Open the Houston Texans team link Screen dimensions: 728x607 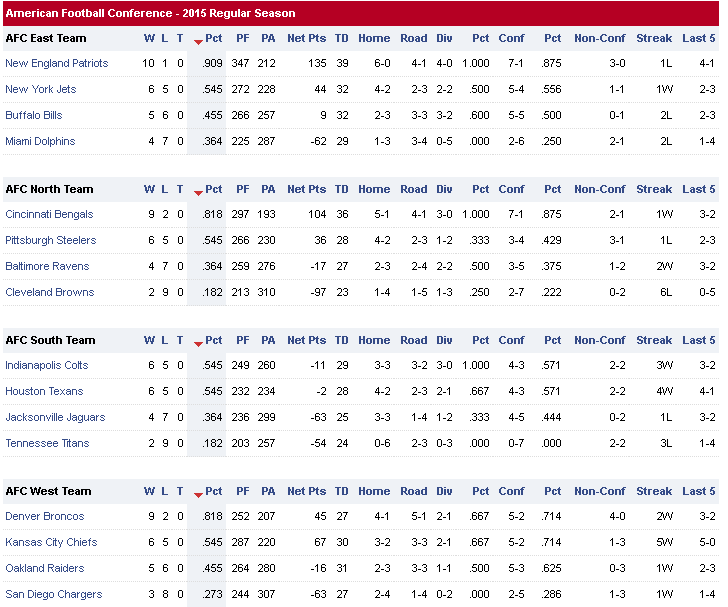click(44, 391)
